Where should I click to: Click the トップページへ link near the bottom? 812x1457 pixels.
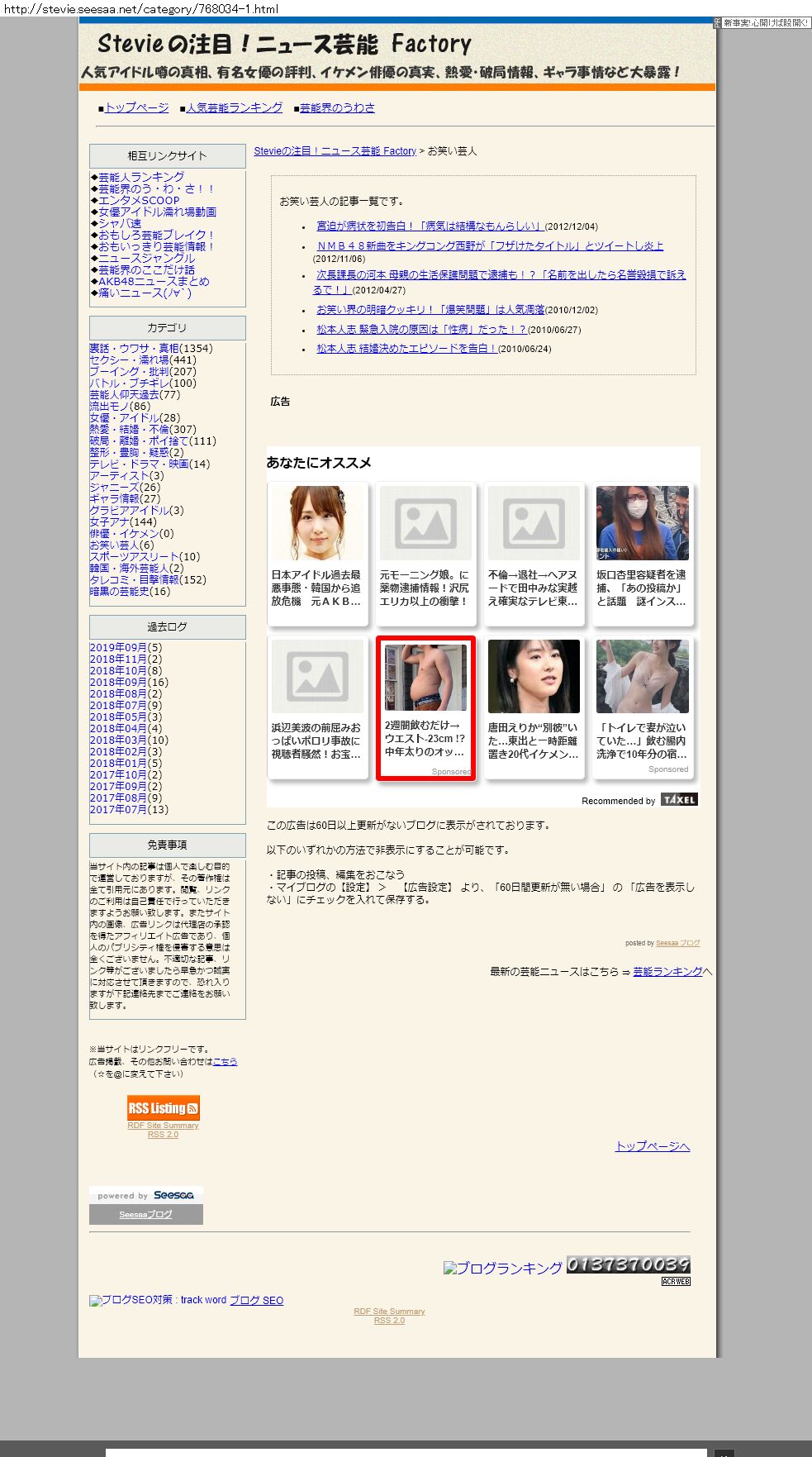tap(652, 1146)
